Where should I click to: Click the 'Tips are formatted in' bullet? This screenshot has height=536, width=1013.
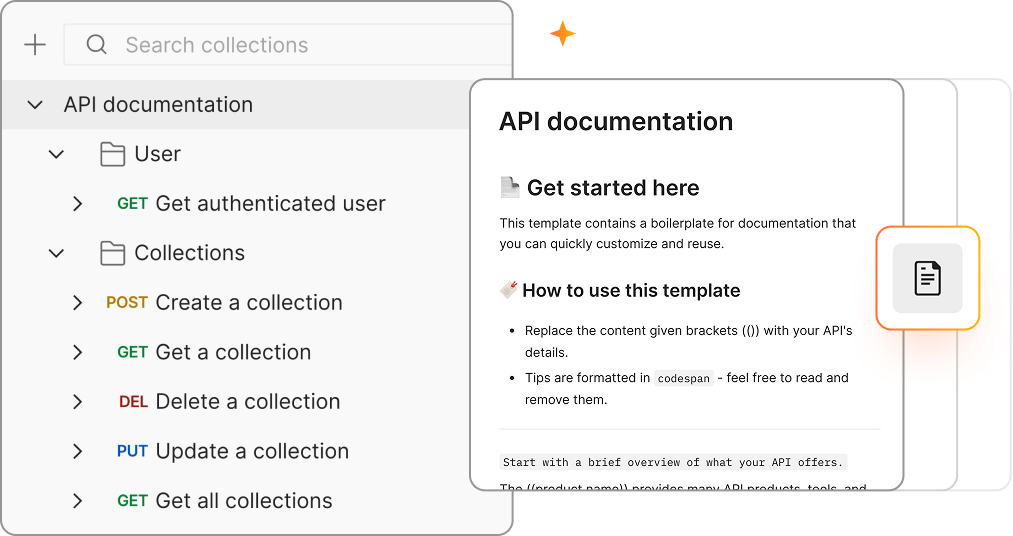[x=687, y=389]
